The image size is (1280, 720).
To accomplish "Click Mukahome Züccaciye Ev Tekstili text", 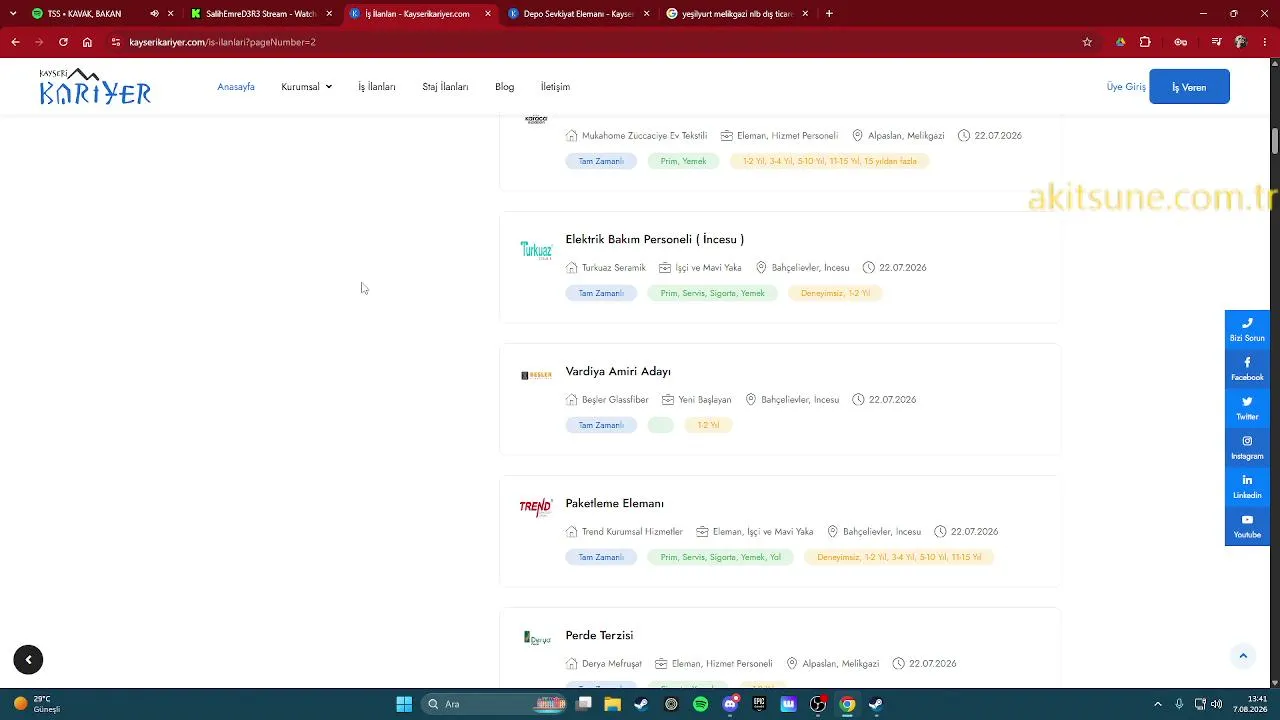I will (x=644, y=136).
